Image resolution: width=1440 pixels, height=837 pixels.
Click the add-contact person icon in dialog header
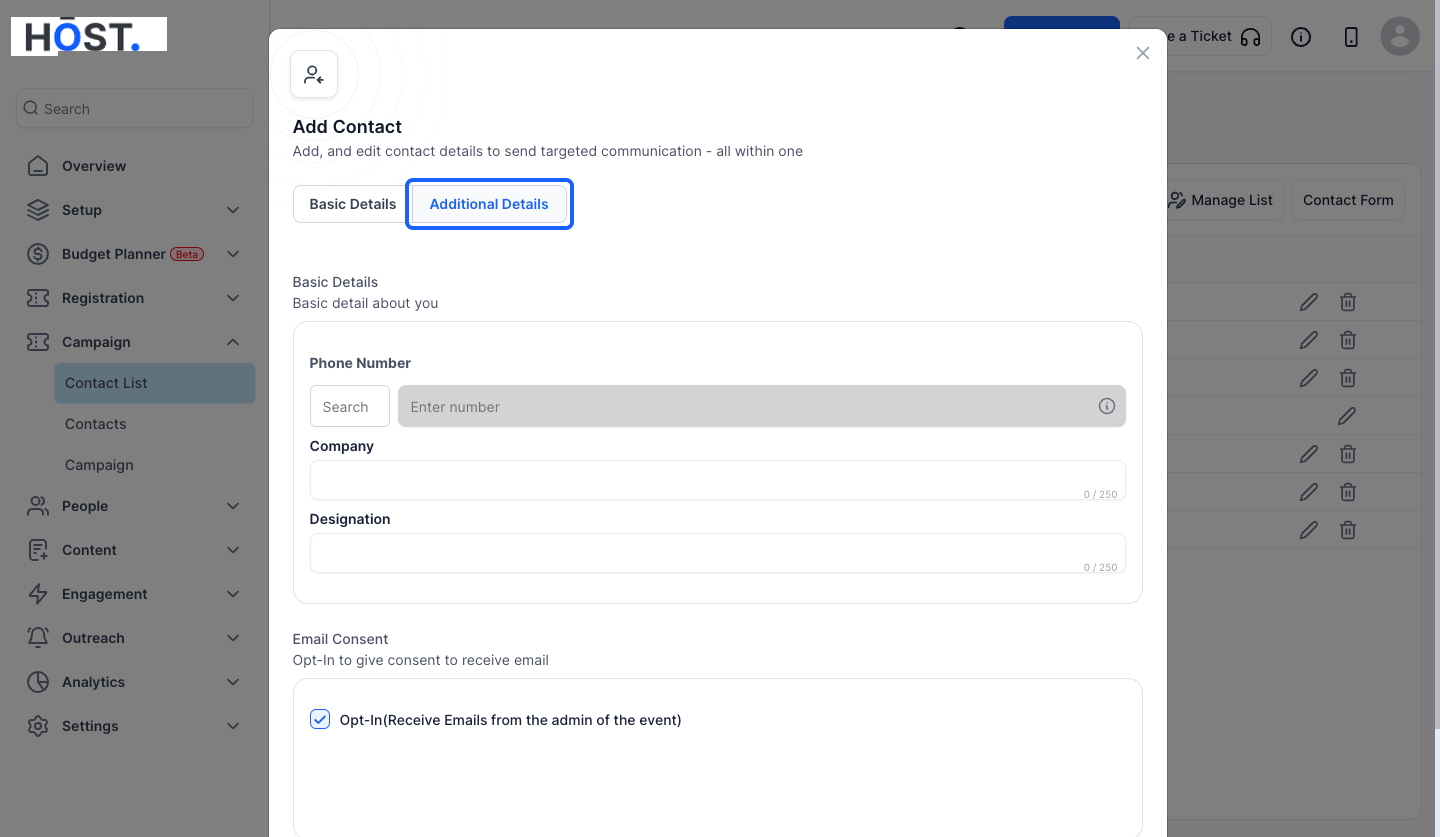314,74
